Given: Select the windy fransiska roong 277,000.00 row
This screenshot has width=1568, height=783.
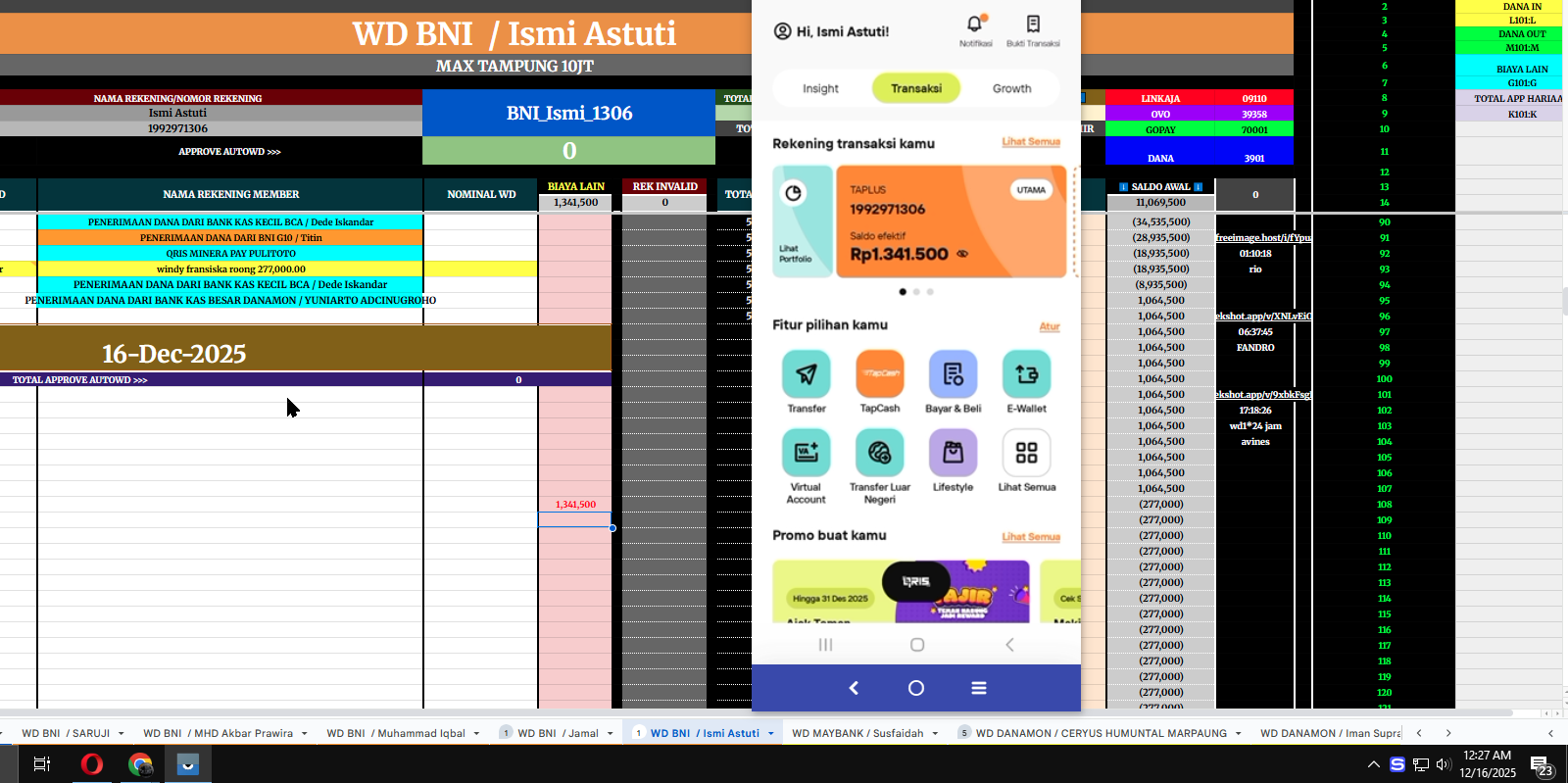Looking at the screenshot, I should click(x=230, y=269).
